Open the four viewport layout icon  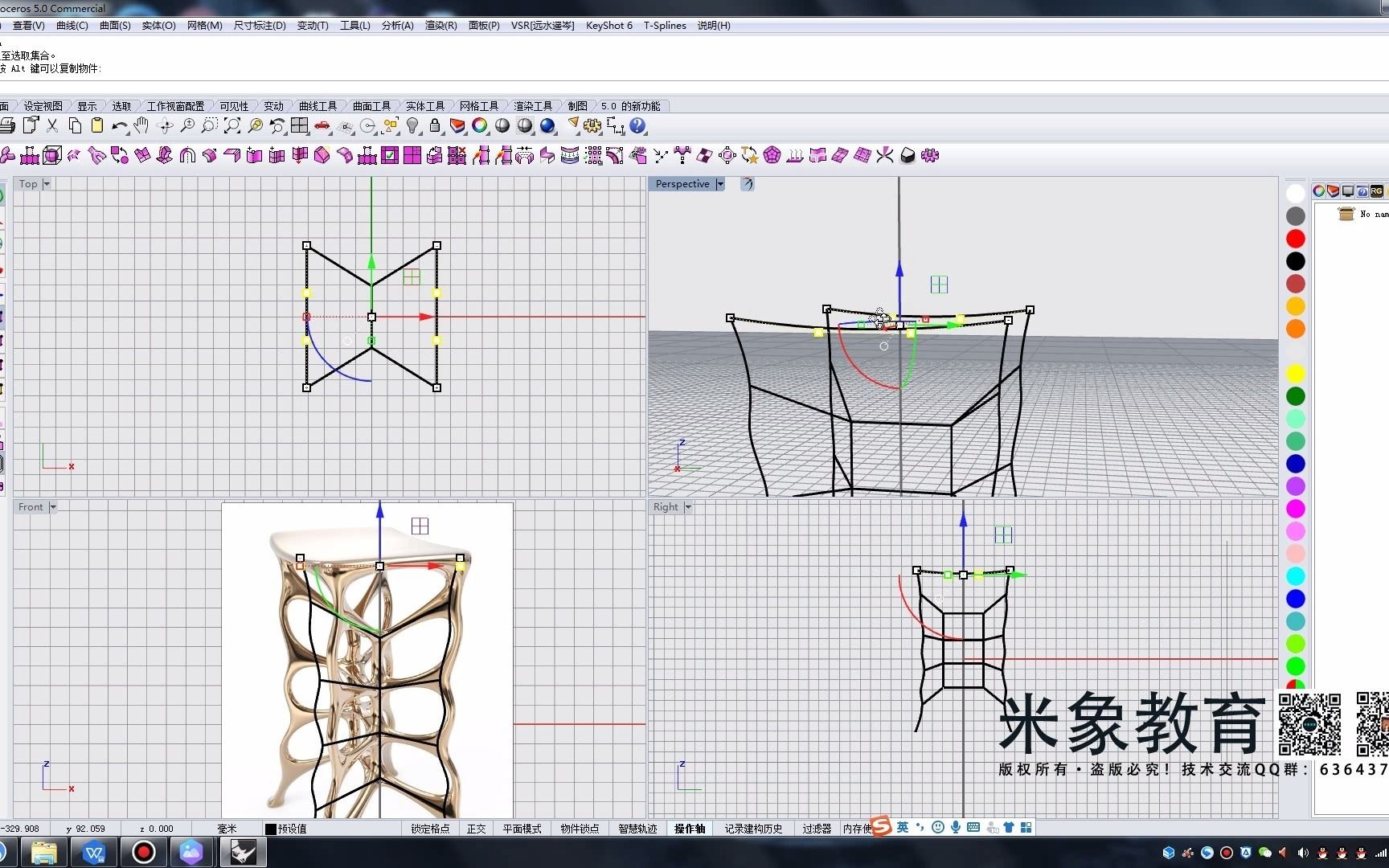(x=298, y=126)
